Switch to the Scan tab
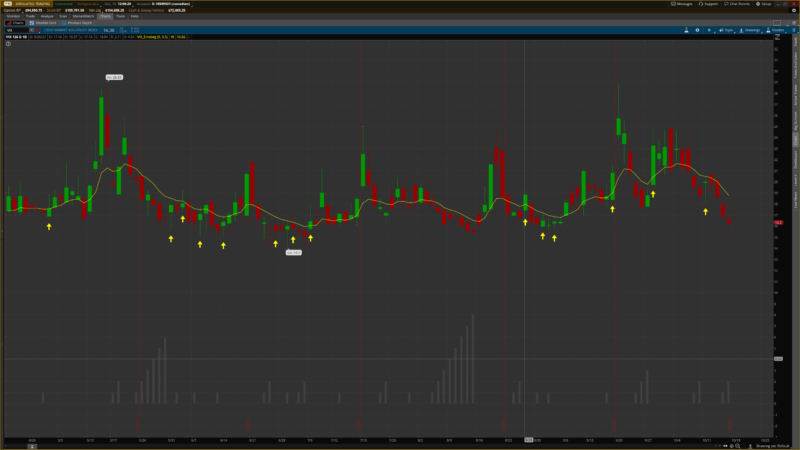 click(63, 16)
